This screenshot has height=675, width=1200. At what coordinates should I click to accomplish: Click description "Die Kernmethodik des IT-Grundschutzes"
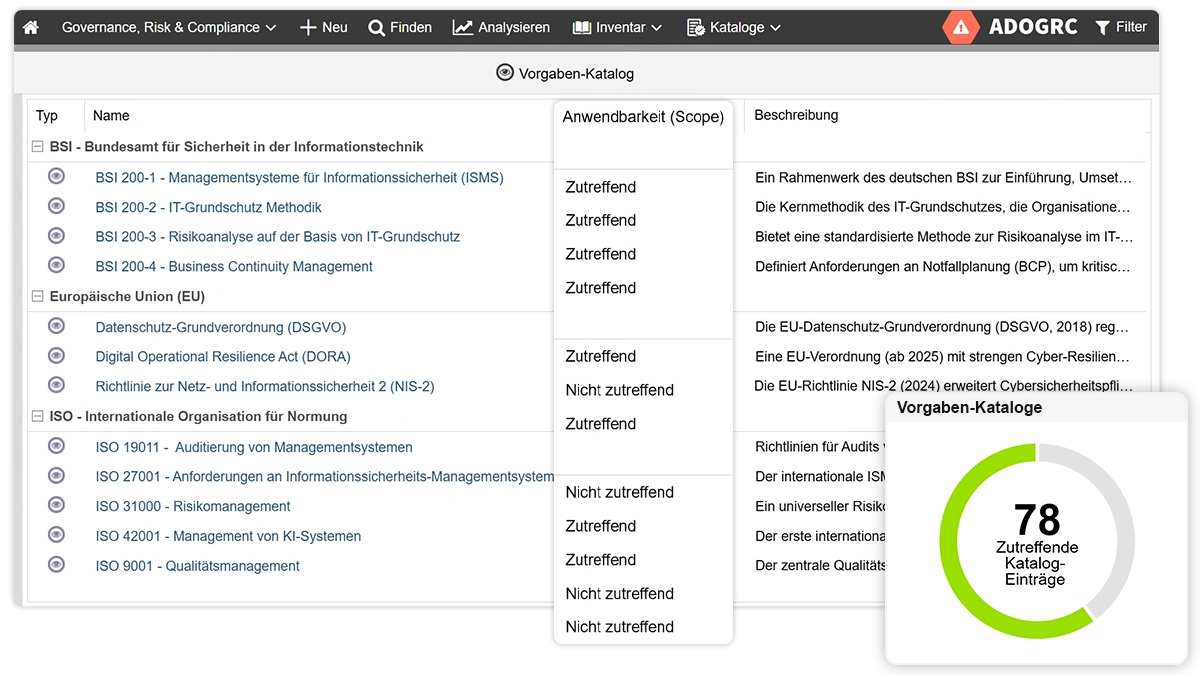point(943,208)
